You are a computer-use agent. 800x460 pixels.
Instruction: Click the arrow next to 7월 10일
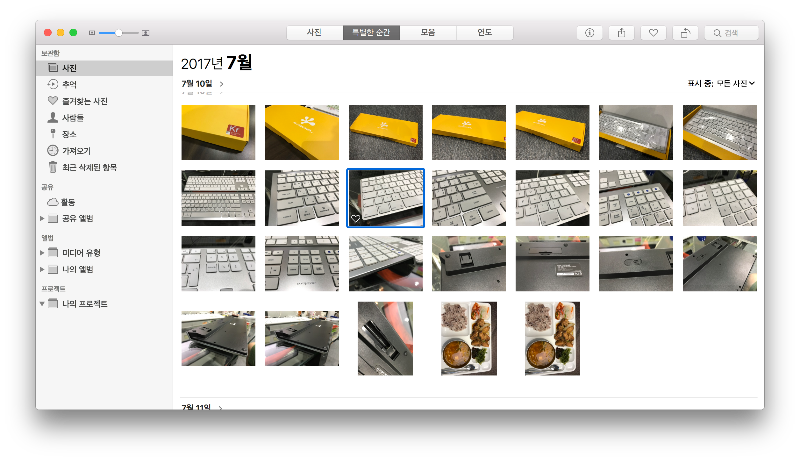tap(221, 84)
